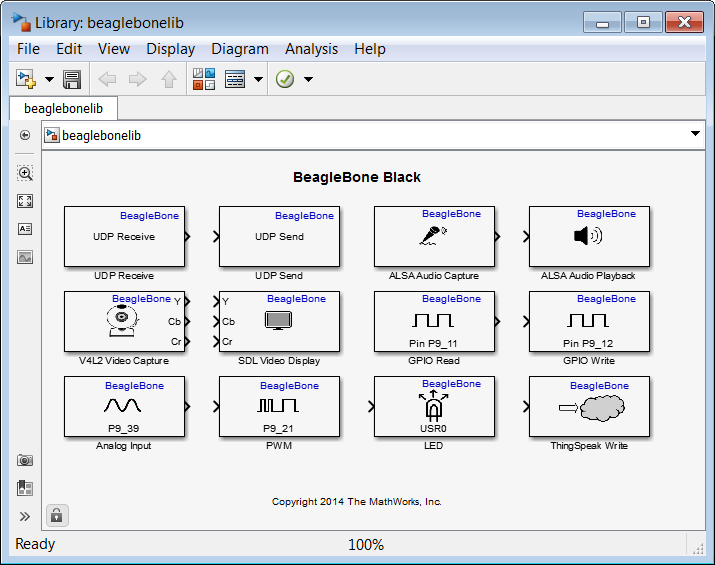Select the beaglebonelib tab
This screenshot has width=715, height=565.
point(63,108)
